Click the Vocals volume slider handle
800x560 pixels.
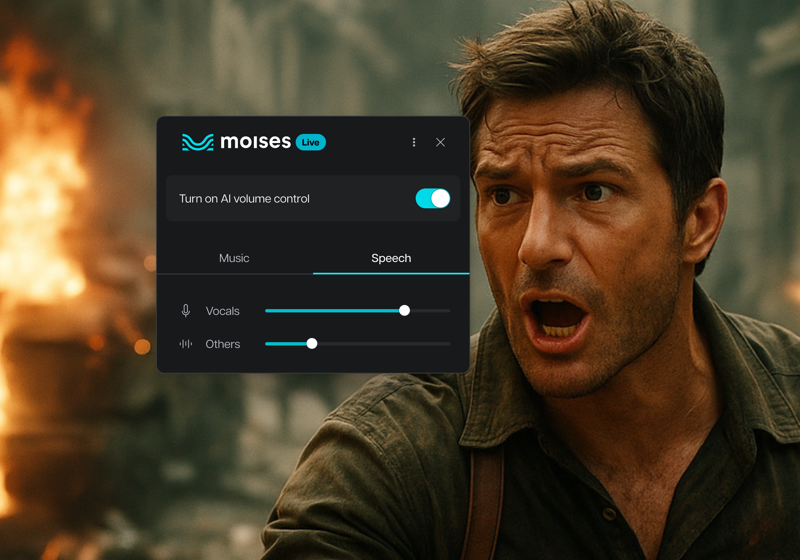(x=404, y=311)
